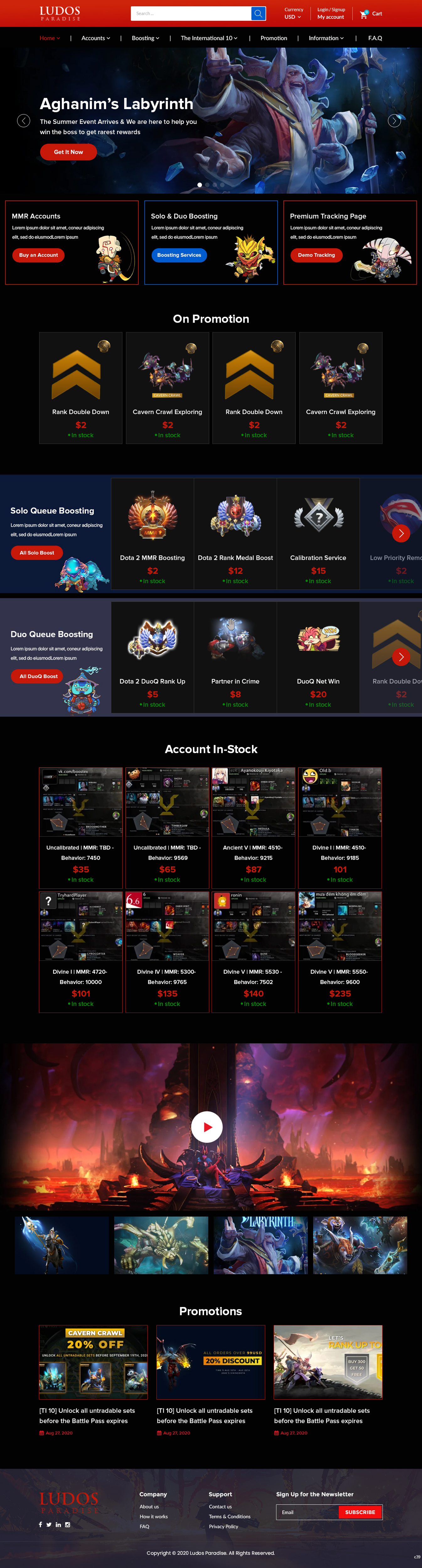The image size is (422, 1568).
Task: Open the Twitter icon in footer
Action: pos(49,1524)
